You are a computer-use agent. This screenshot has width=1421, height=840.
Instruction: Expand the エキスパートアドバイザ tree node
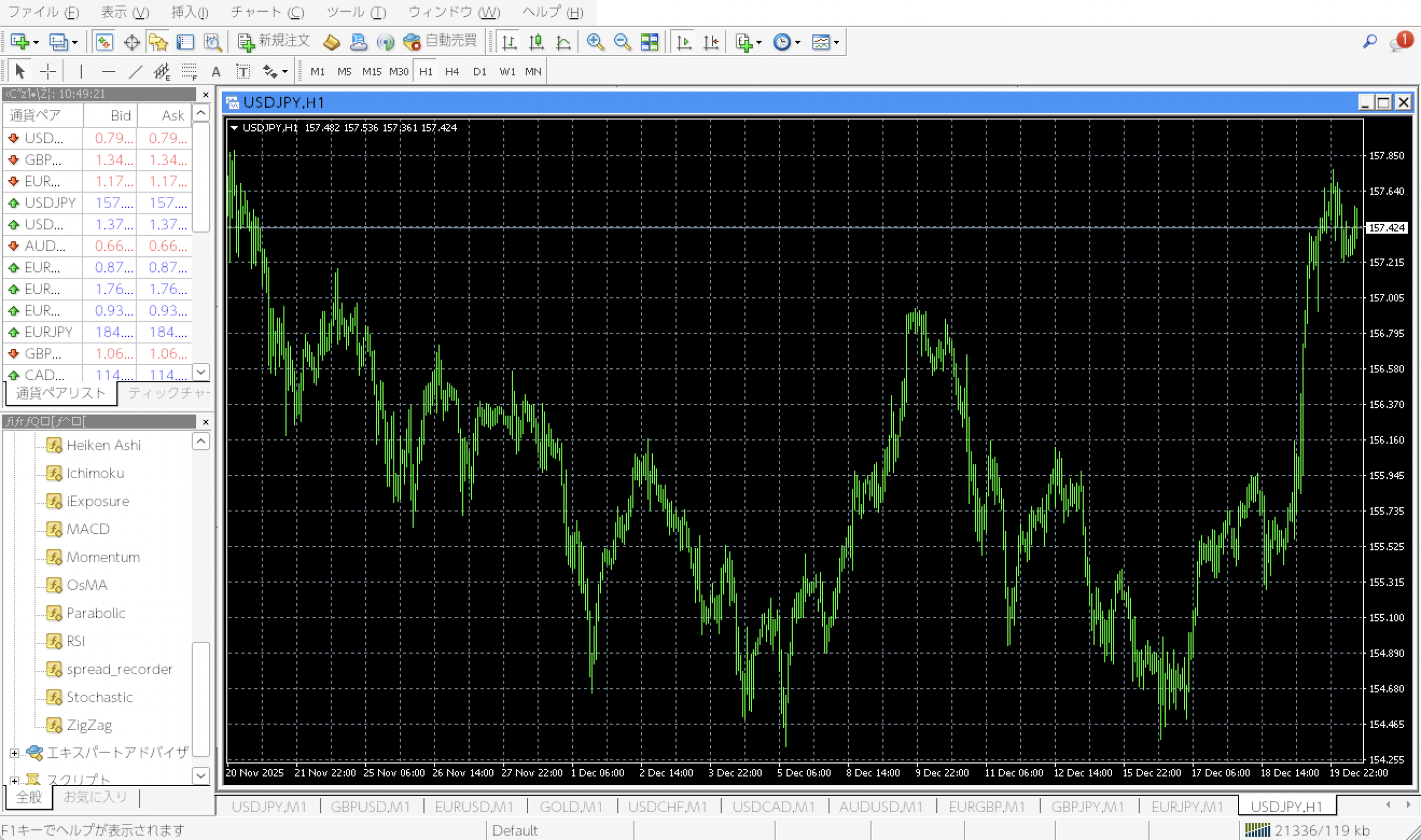tap(14, 753)
